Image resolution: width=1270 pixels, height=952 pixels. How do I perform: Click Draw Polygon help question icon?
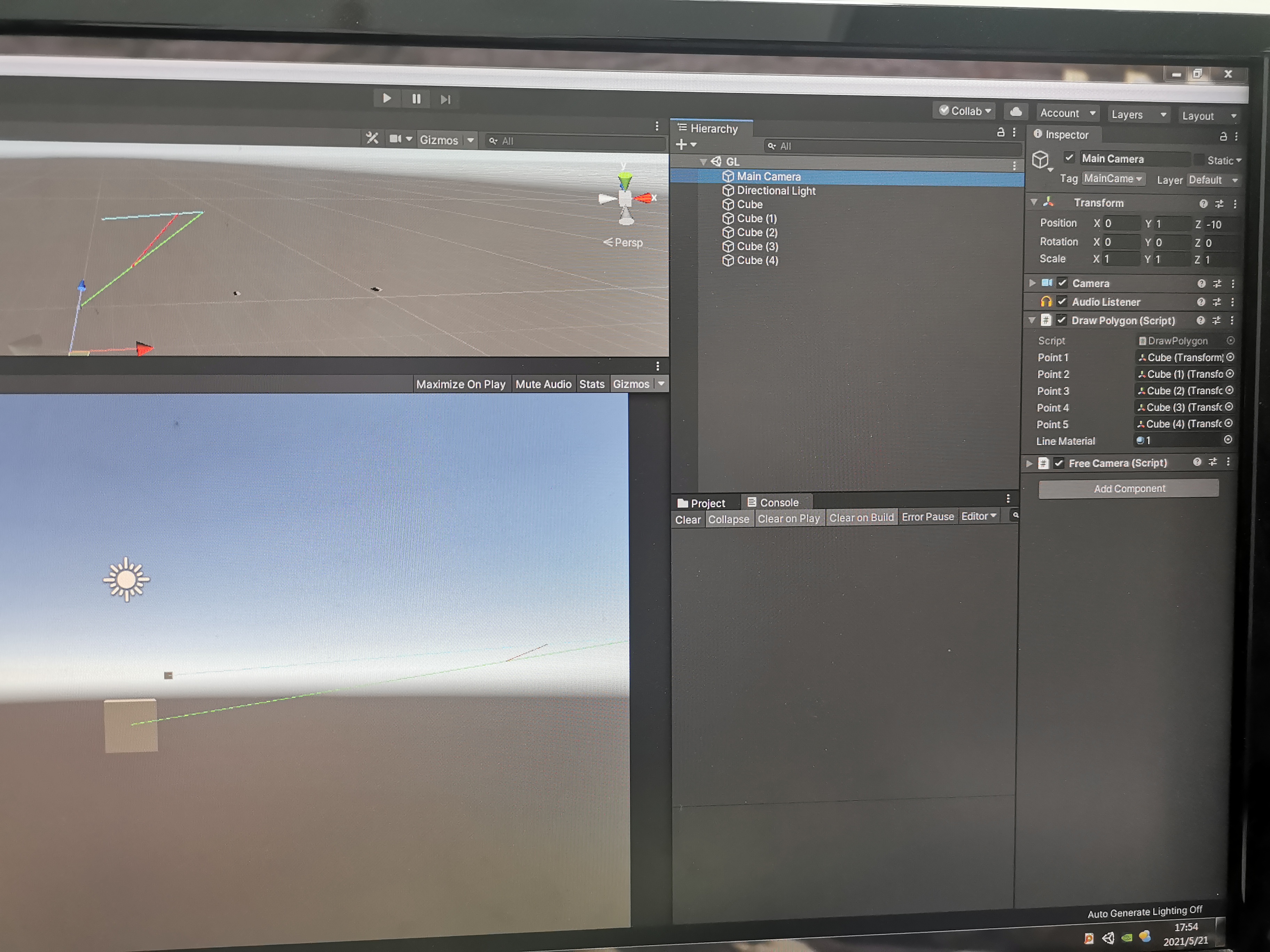[1200, 320]
